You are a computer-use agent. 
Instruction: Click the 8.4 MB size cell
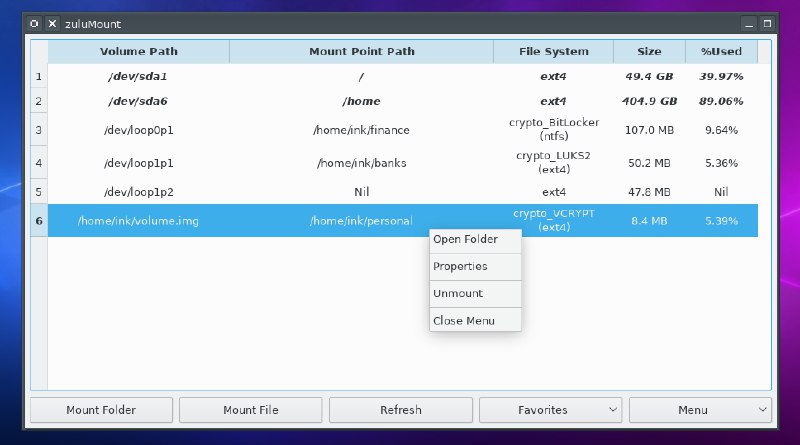(649, 221)
